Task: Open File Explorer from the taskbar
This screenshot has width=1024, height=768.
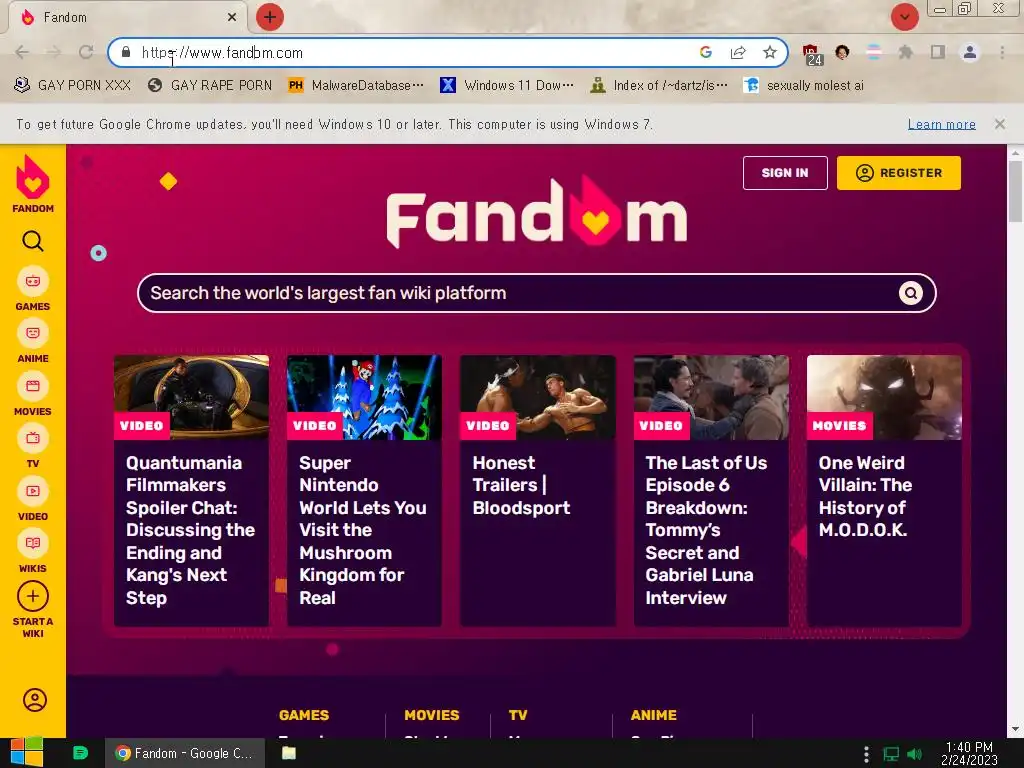Action: click(289, 753)
